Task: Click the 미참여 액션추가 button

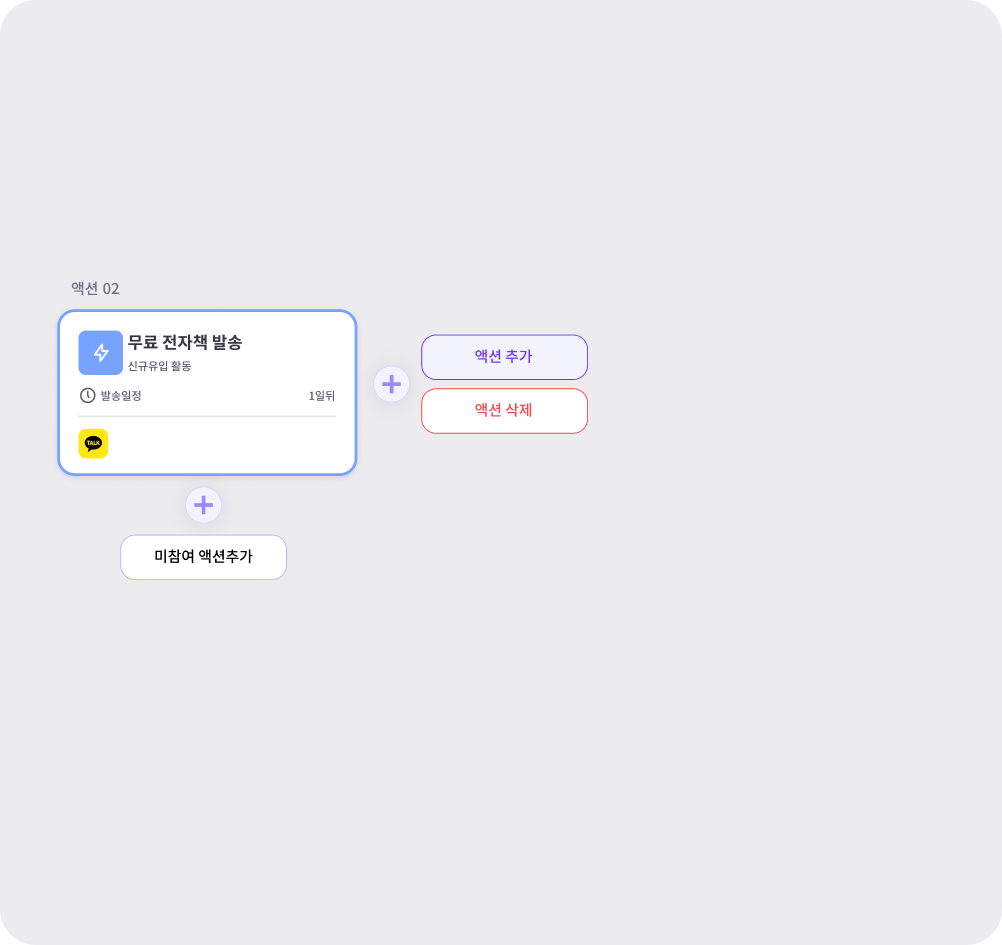Action: [203, 557]
